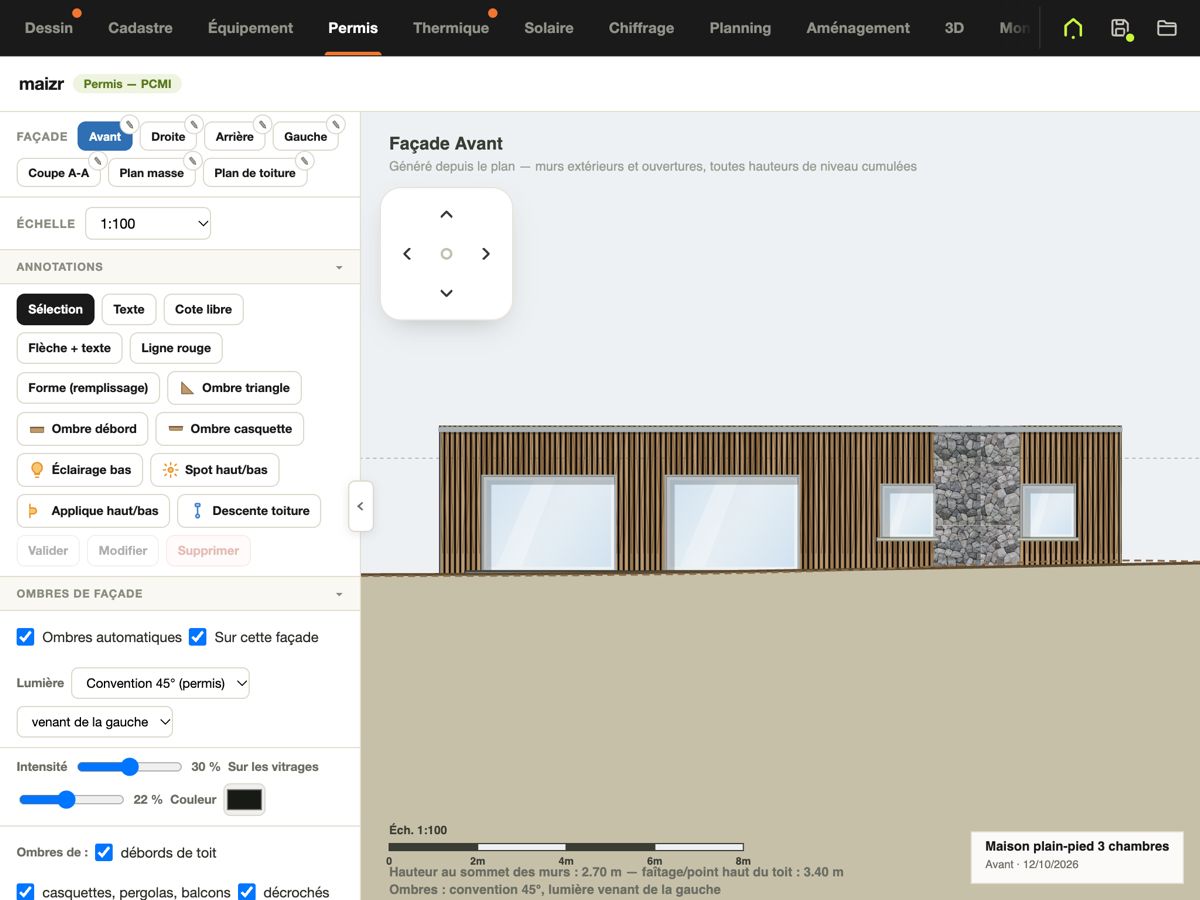The height and width of the screenshot is (900, 1200).
Task: Open the Chiffrage tab
Action: tap(641, 28)
